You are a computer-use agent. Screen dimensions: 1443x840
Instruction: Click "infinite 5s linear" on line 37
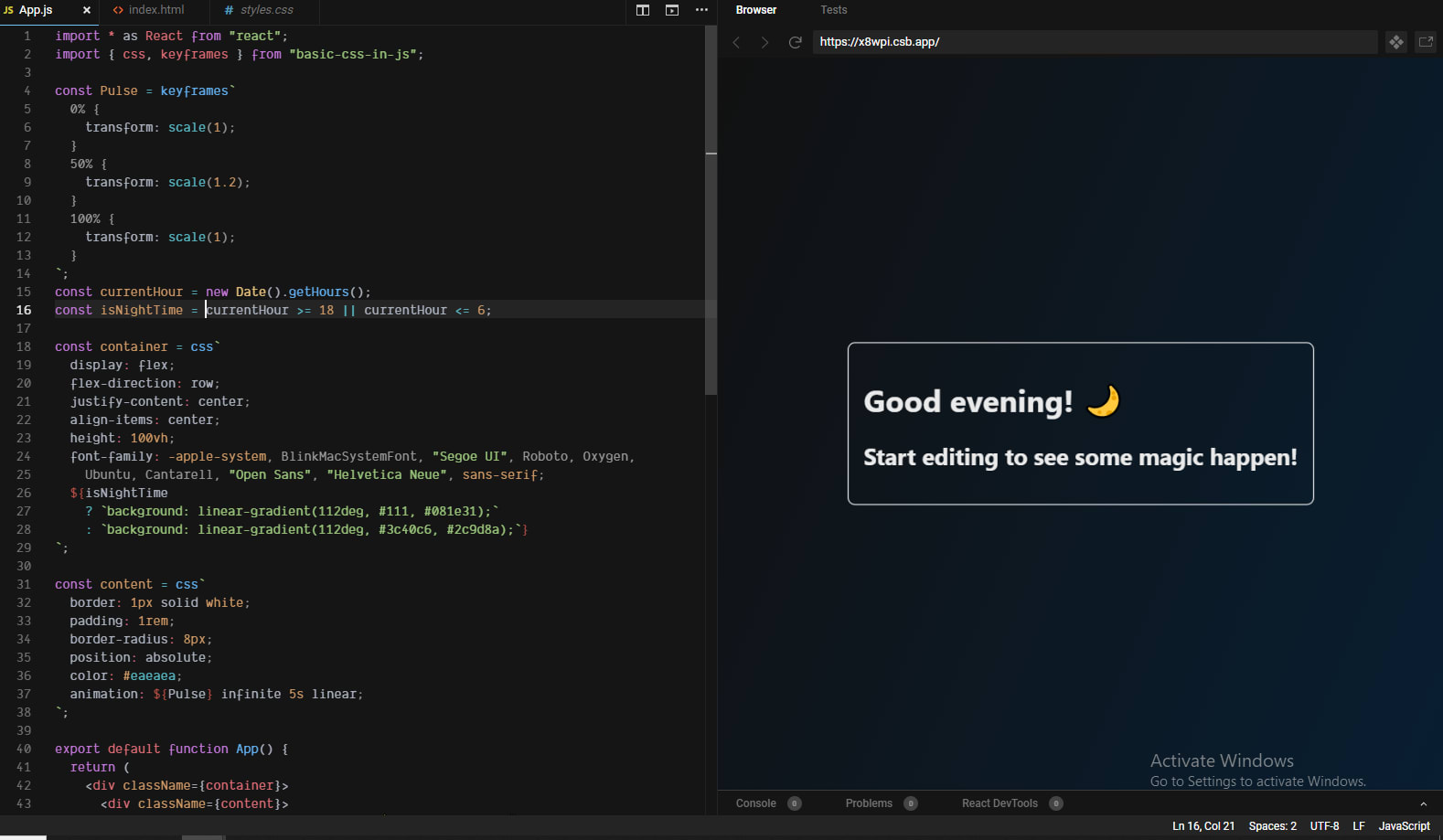tap(289, 694)
